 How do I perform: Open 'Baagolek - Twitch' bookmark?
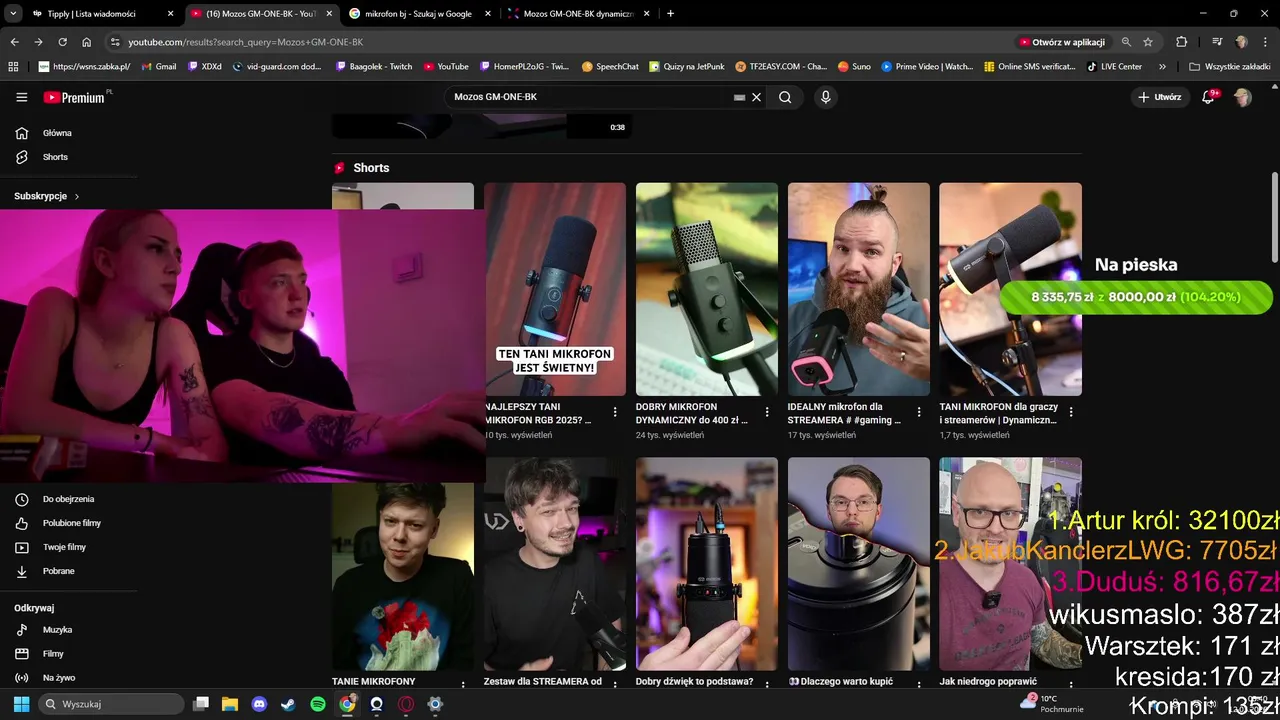[x=374, y=67]
